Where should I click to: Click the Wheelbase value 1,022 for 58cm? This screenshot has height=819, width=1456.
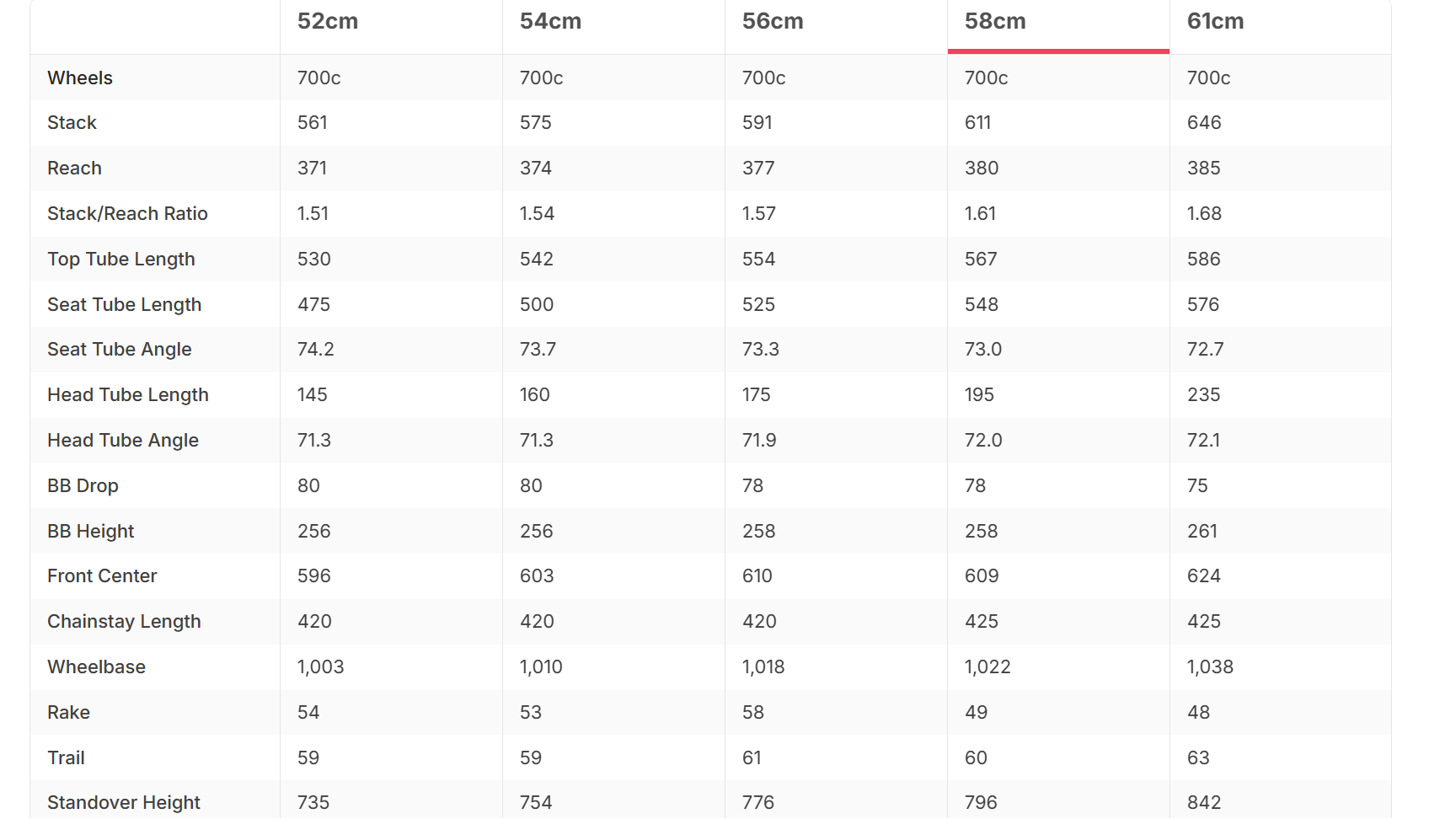point(988,667)
